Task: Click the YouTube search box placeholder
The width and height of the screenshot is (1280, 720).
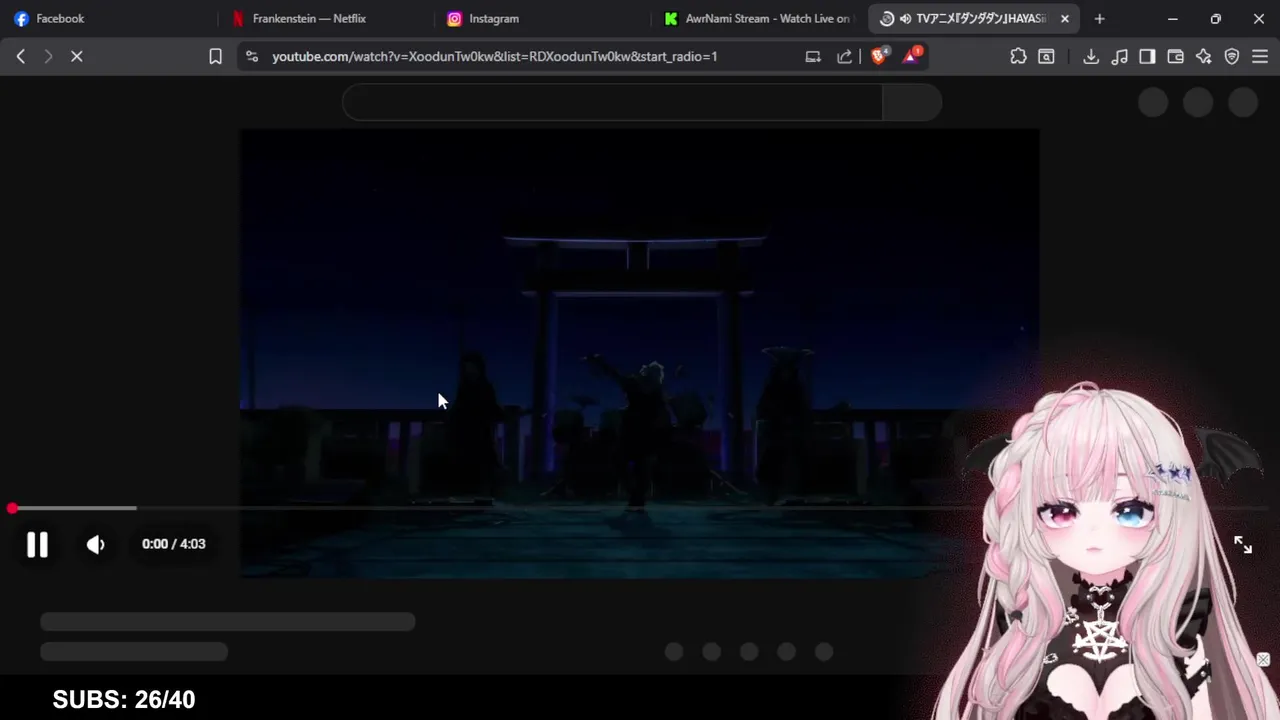Action: pos(612,102)
